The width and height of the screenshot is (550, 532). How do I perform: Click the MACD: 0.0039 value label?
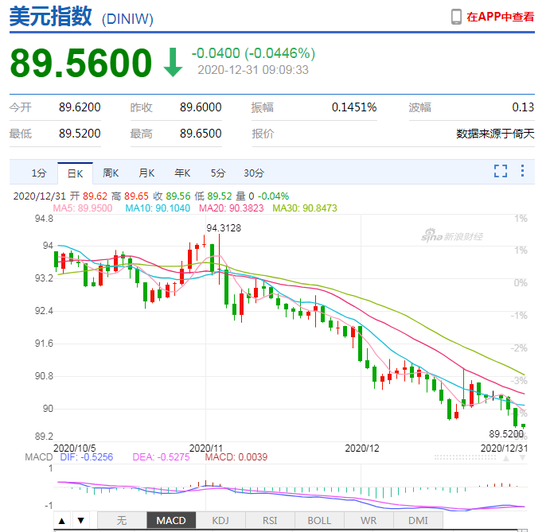tap(236, 457)
